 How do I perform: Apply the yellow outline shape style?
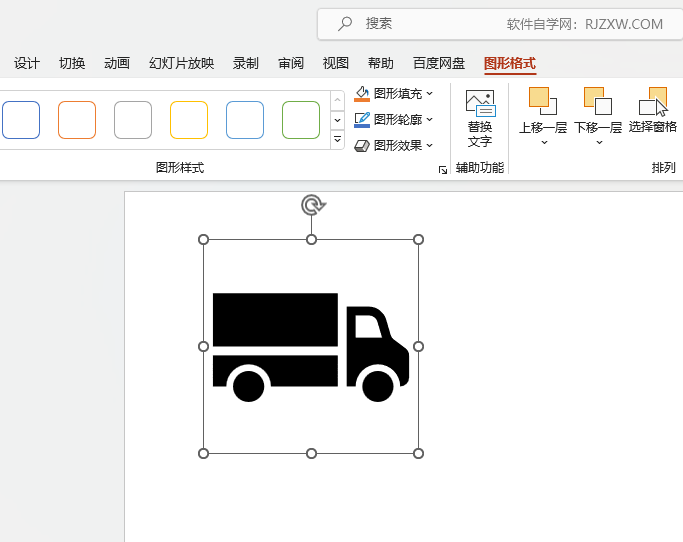[189, 120]
